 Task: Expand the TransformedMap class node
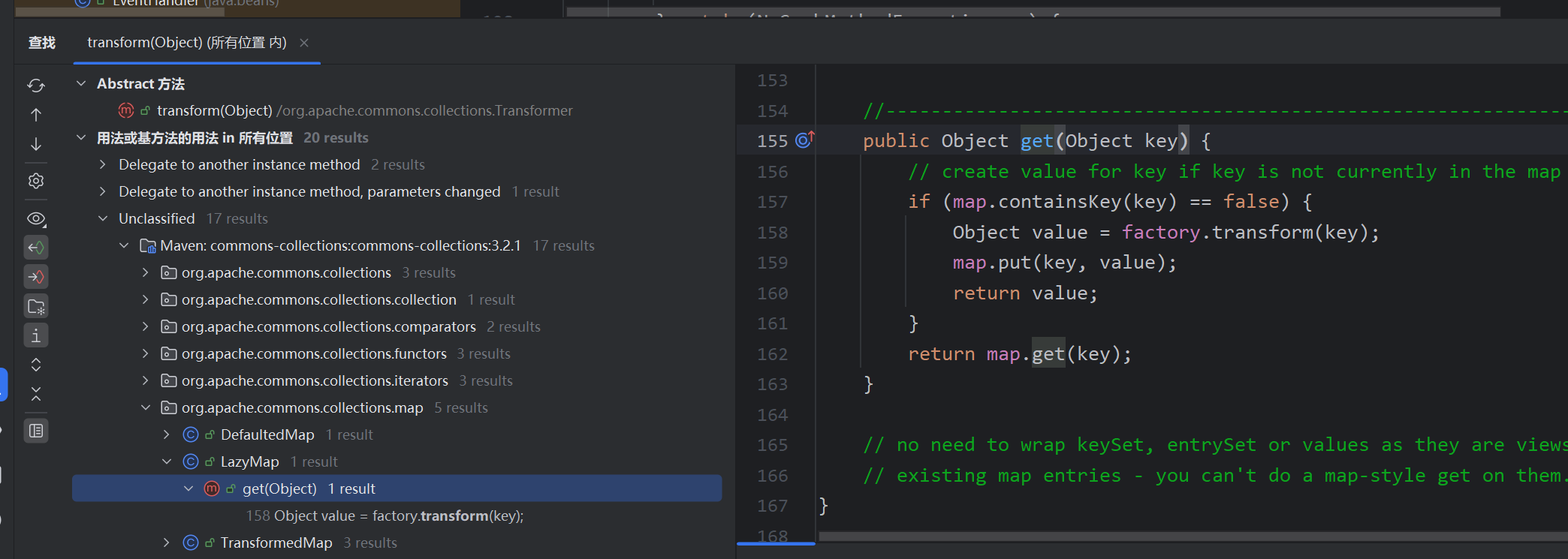pyautogui.click(x=167, y=542)
